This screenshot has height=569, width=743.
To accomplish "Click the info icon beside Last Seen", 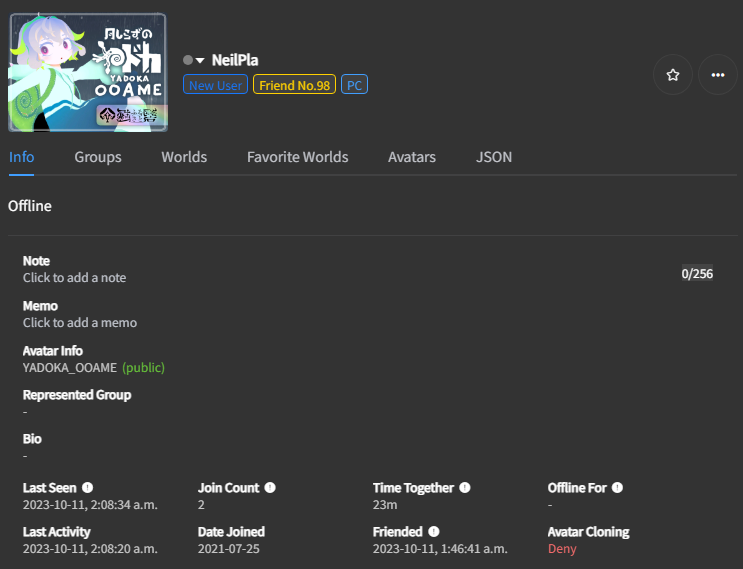I will [87, 488].
